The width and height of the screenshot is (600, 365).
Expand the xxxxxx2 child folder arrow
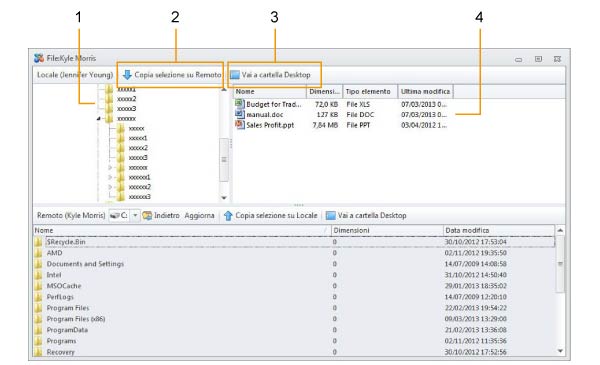(110, 187)
